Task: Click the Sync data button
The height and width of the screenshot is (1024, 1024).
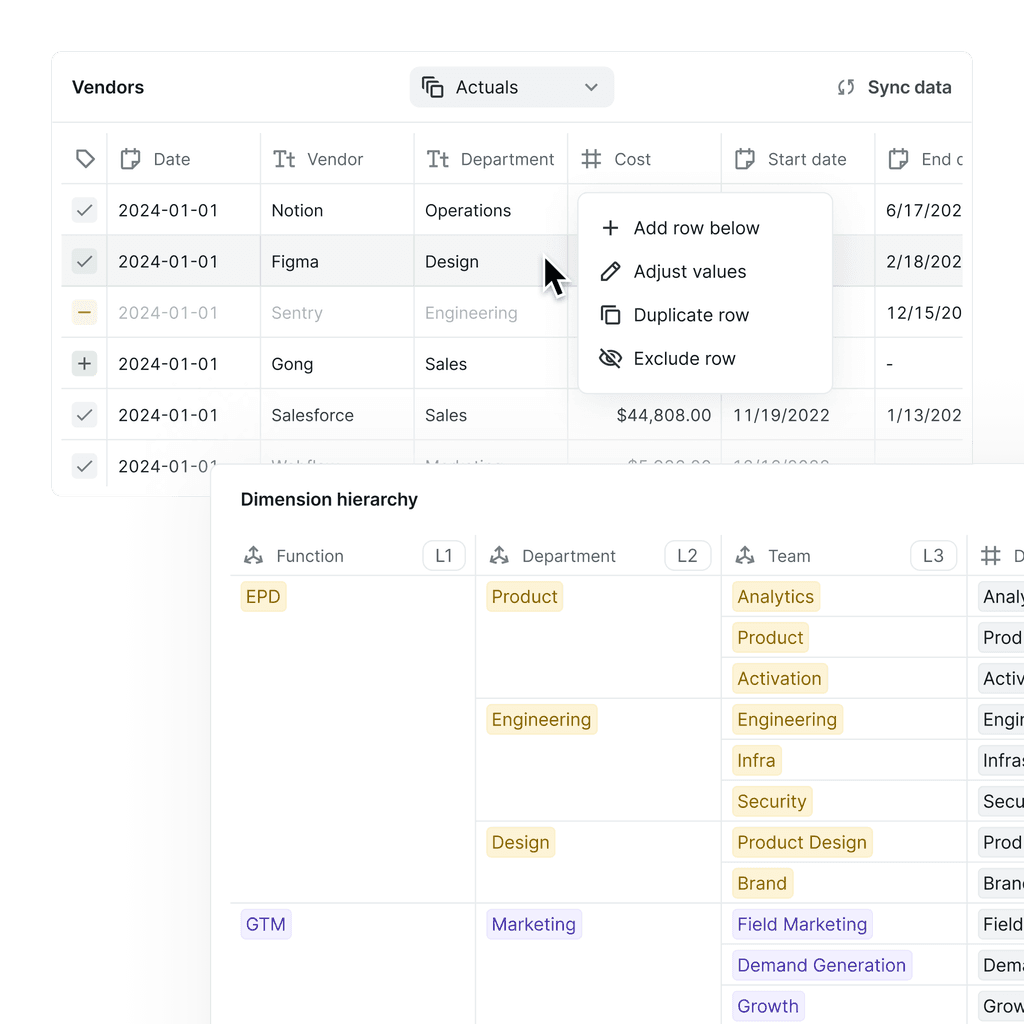Action: (x=909, y=87)
